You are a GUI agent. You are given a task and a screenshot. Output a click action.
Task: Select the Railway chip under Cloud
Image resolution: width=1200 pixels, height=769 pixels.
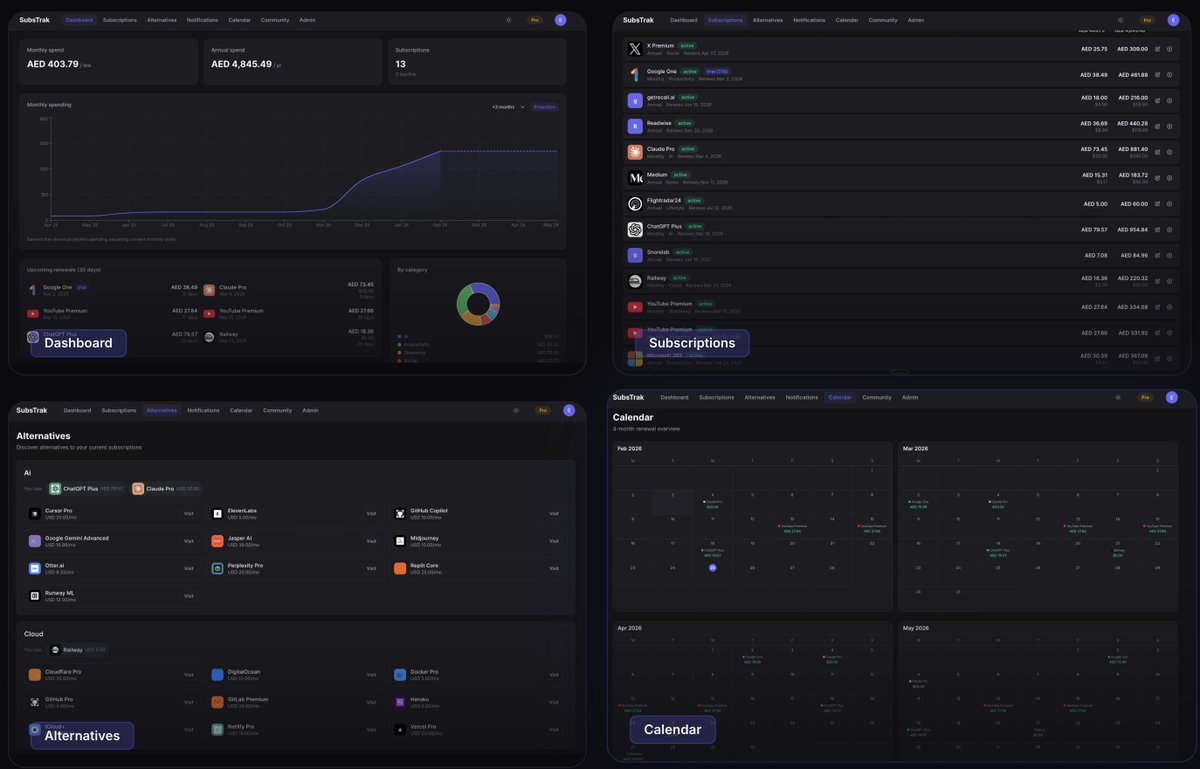[78, 650]
